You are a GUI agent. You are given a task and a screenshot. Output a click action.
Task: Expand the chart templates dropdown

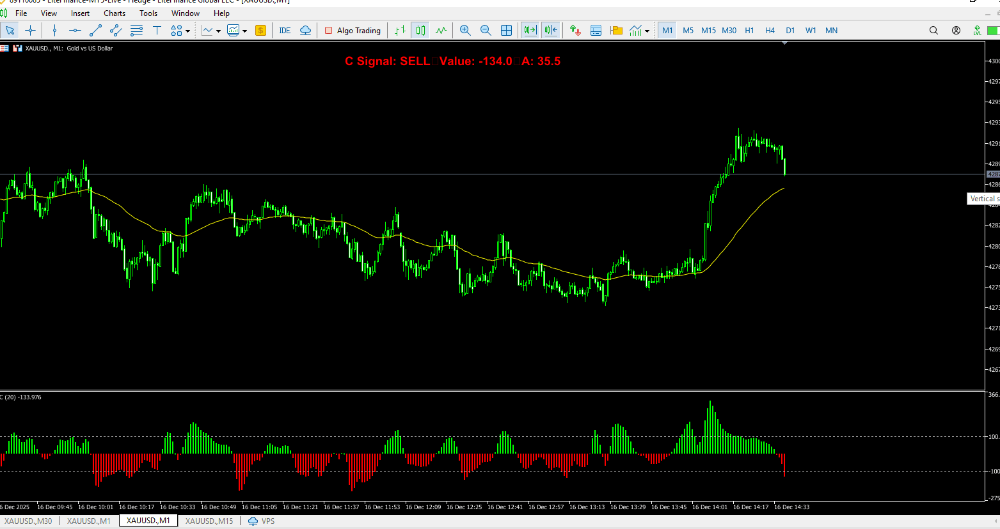click(x=246, y=31)
